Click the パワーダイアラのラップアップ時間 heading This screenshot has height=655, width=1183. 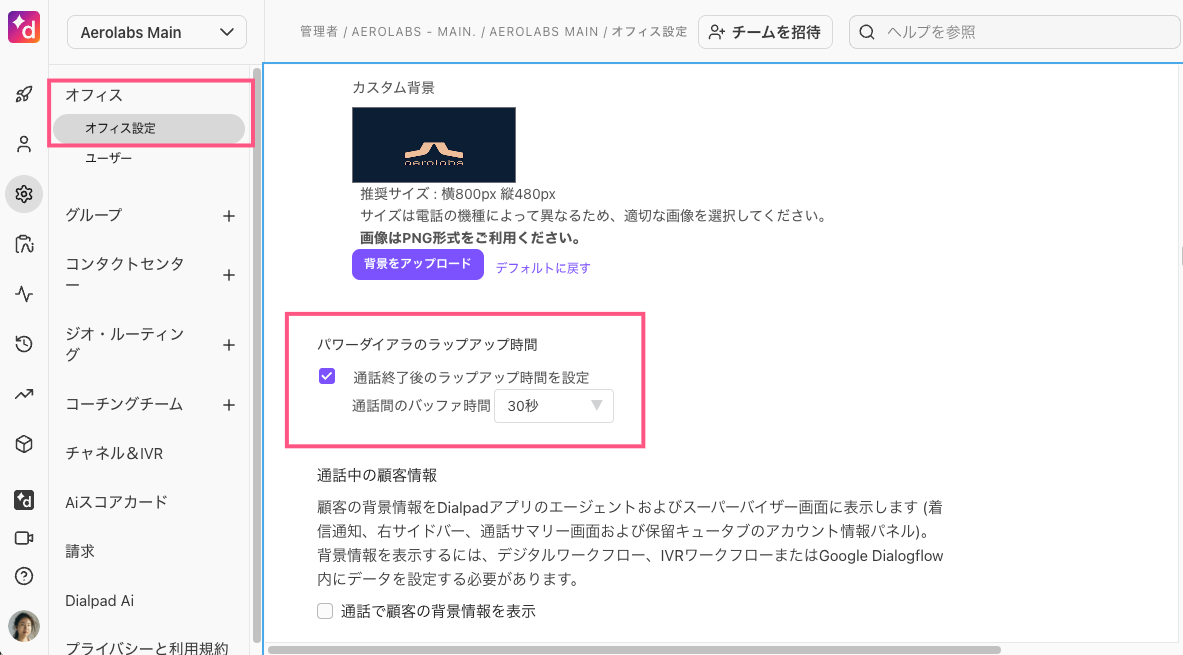(427, 345)
